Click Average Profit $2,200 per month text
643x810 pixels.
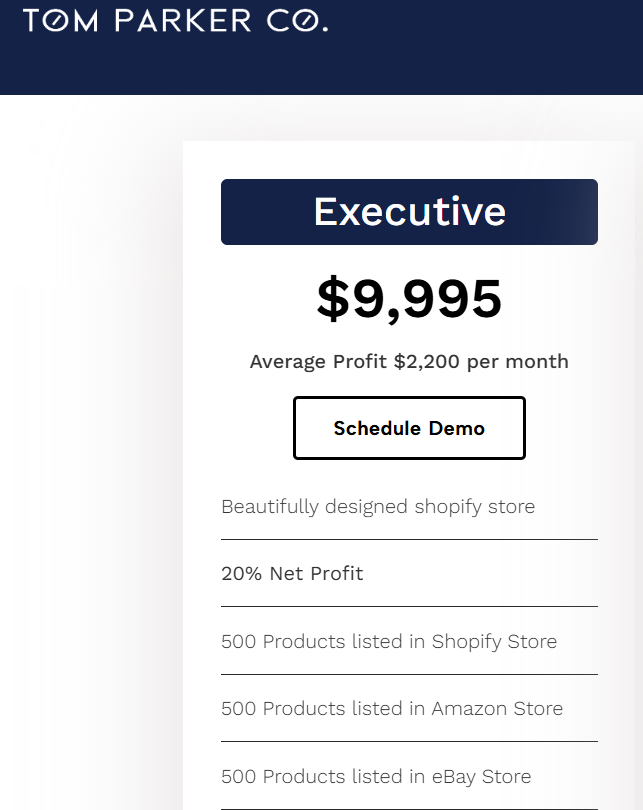point(409,362)
